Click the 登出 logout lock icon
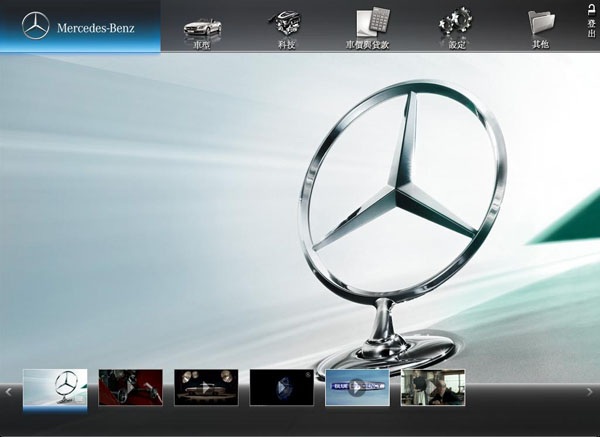Viewport: 600px width, 437px height. tap(591, 9)
